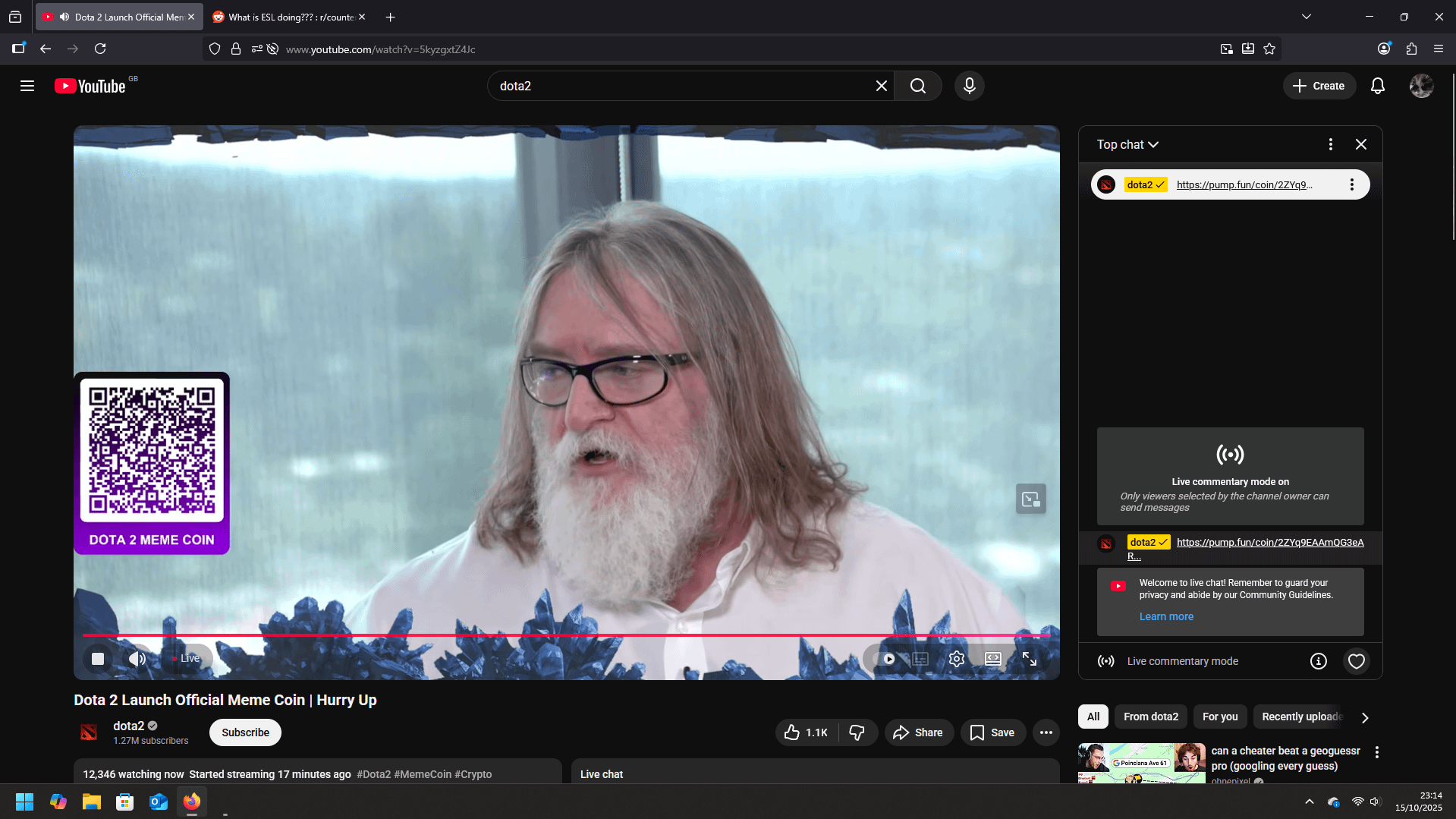Image resolution: width=1456 pixels, height=819 pixels.
Task: Select the For you chip
Action: [x=1220, y=717]
